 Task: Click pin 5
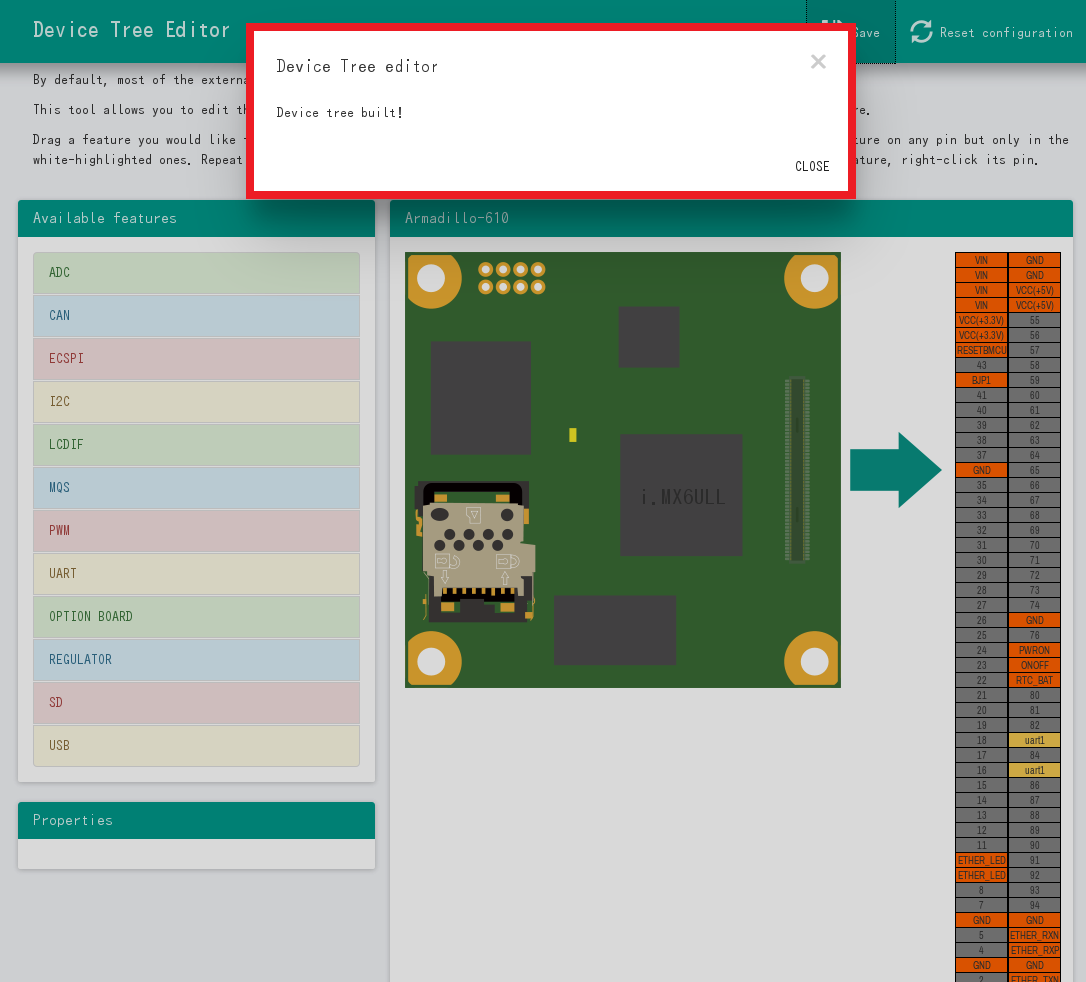981,936
